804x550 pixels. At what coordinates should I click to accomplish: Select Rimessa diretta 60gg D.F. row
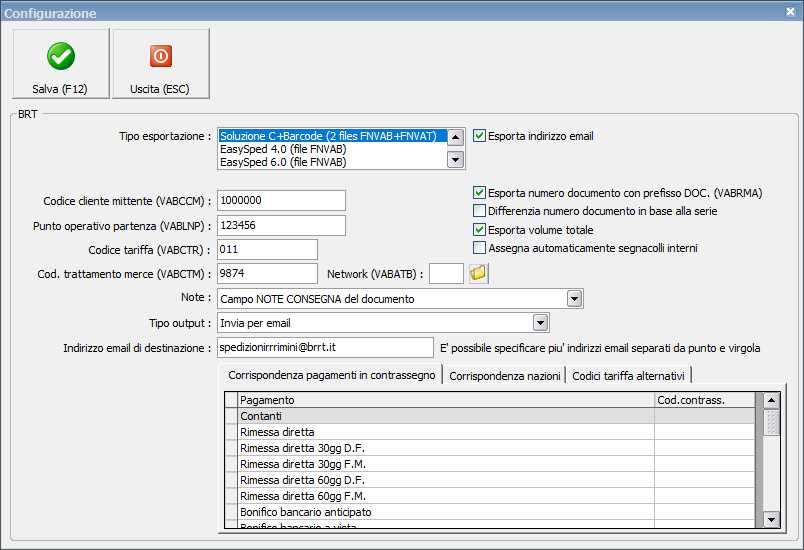click(490, 480)
